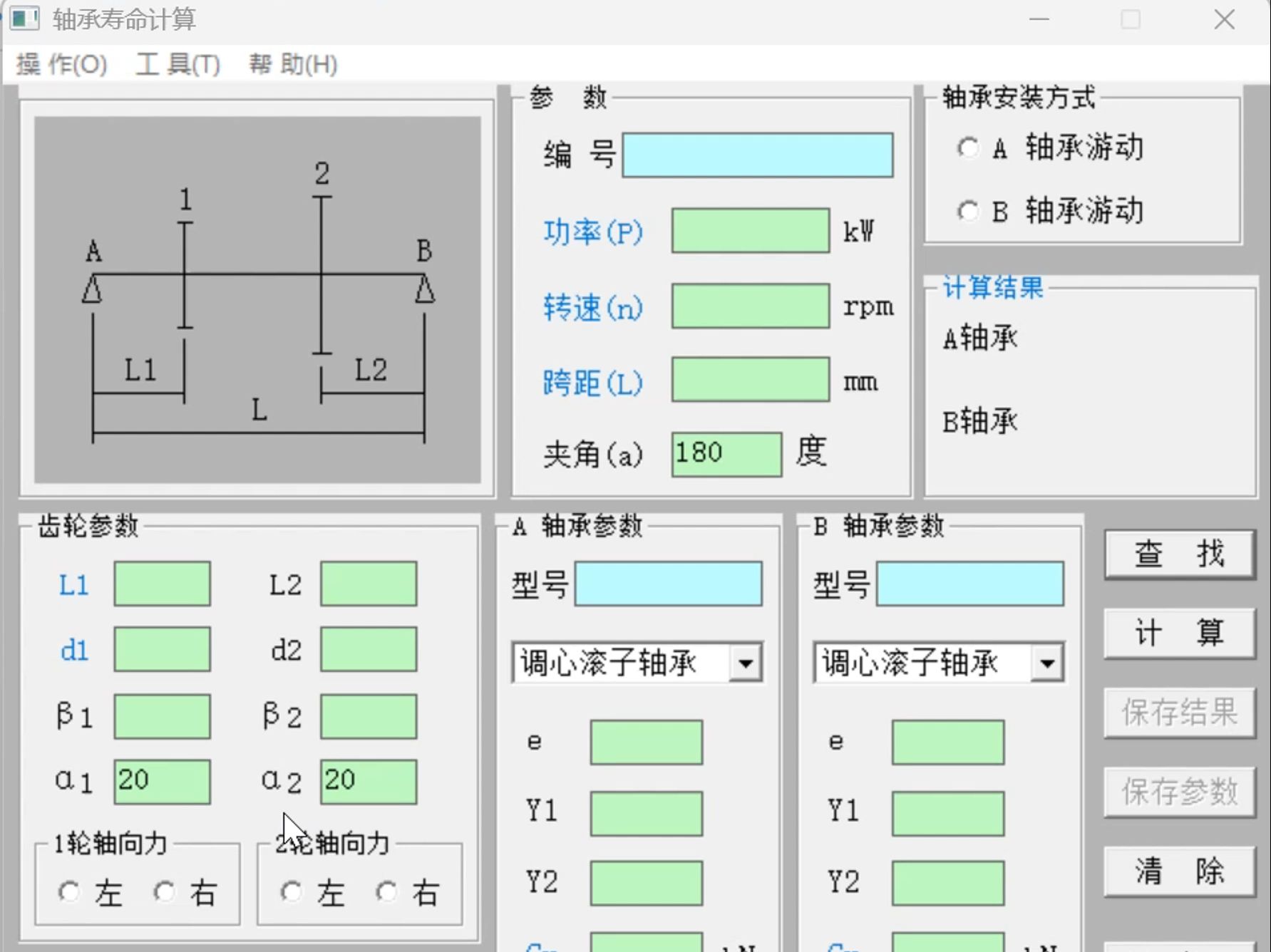Focus the 跨距(L) input field
The height and width of the screenshot is (952, 1271).
(751, 380)
